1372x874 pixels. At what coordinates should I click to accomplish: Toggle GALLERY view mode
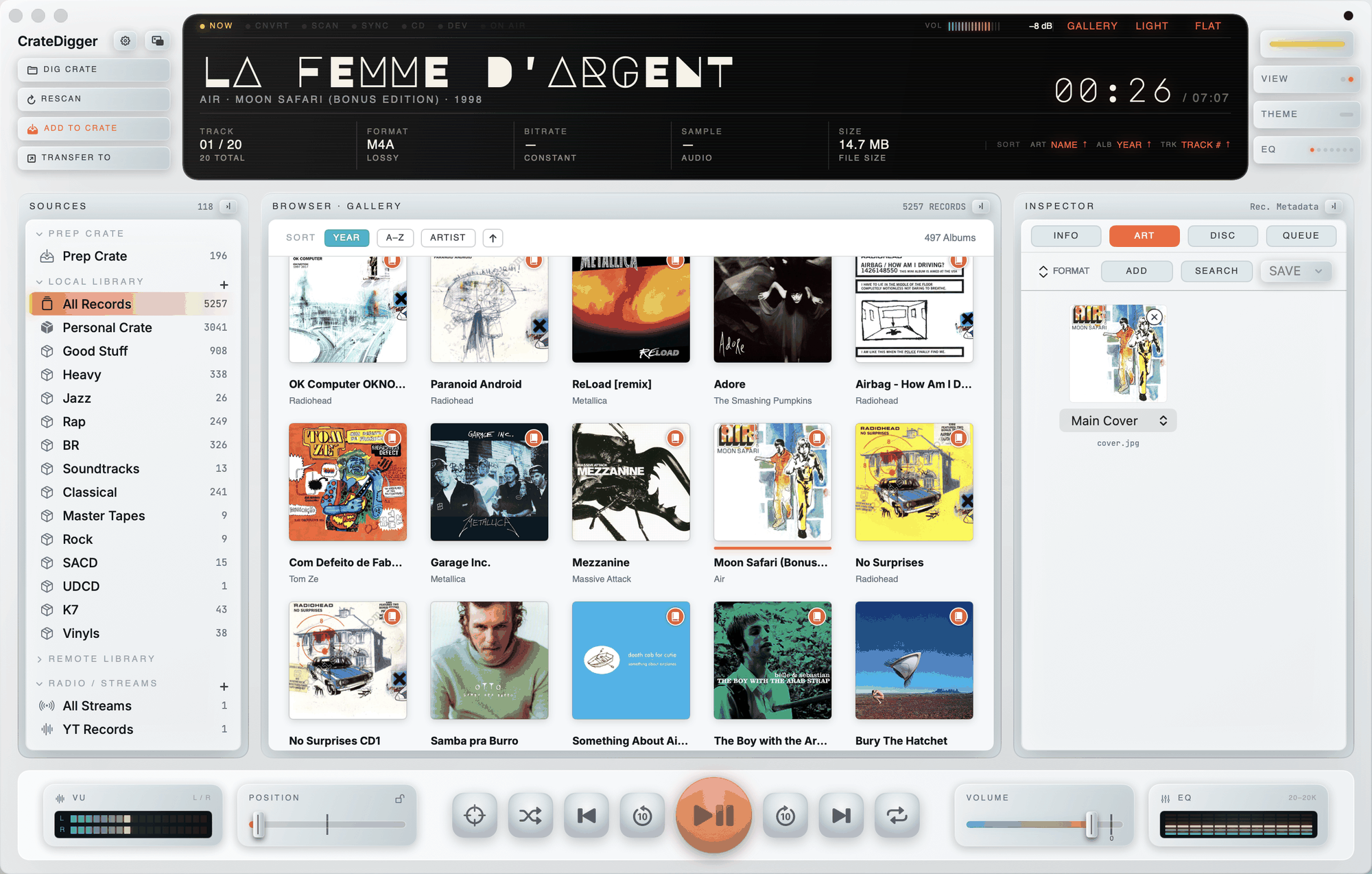[1092, 26]
